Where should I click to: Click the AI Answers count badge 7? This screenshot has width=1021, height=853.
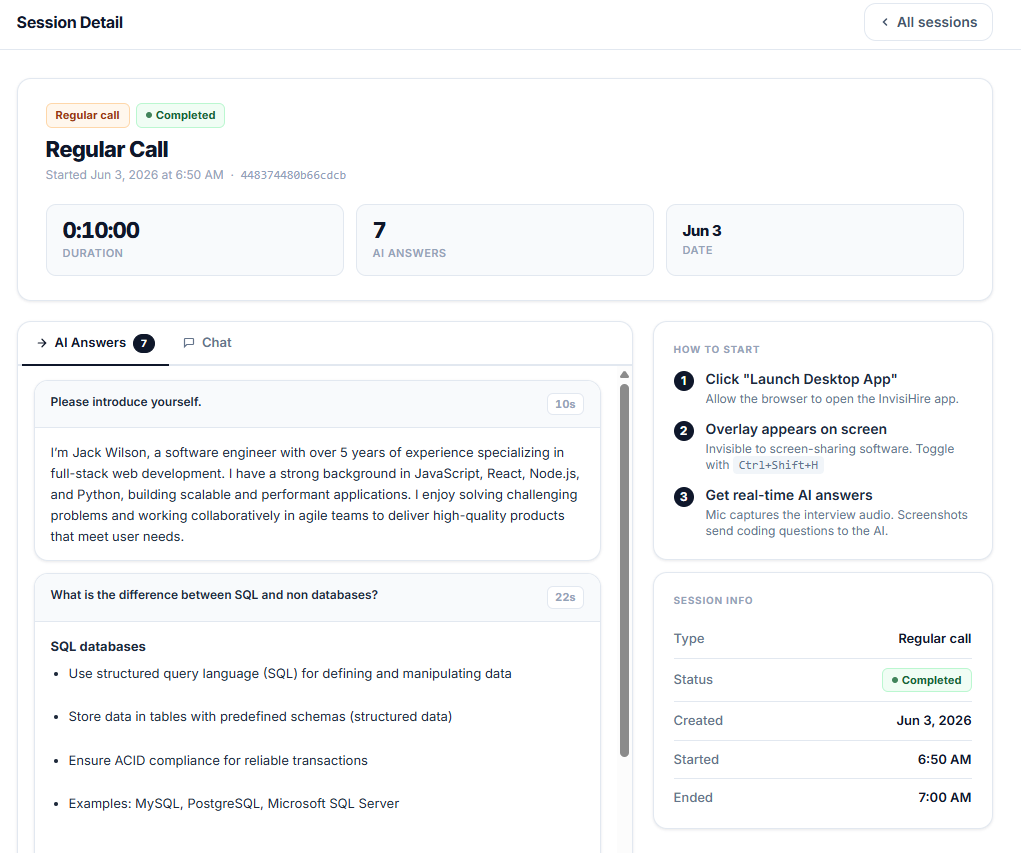point(144,343)
